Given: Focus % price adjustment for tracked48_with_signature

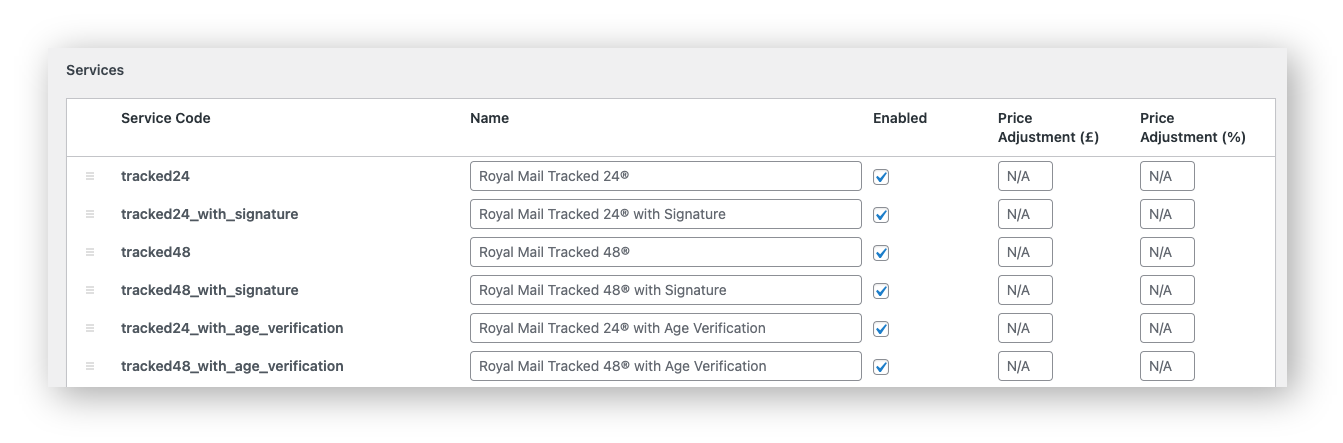Looking at the screenshot, I should pyautogui.click(x=1167, y=290).
